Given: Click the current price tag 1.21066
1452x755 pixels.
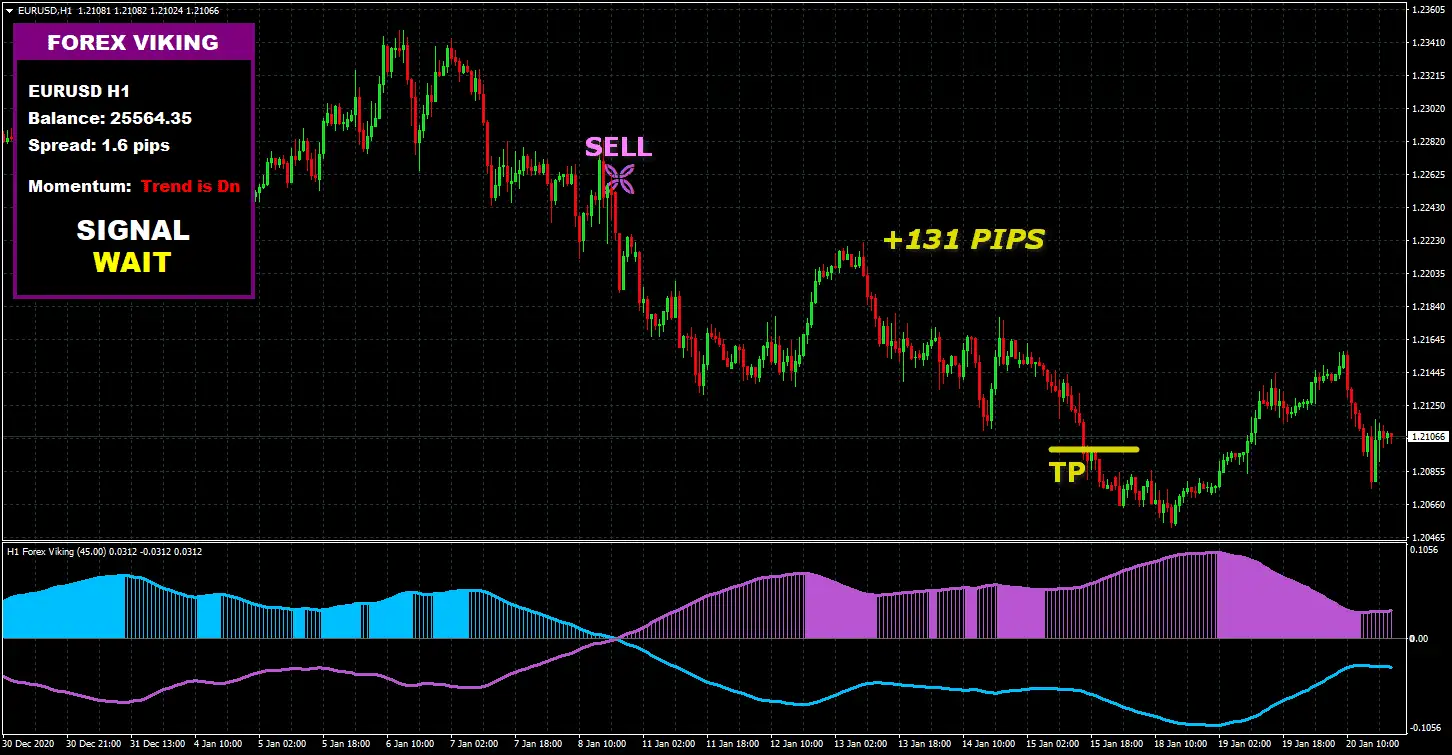Looking at the screenshot, I should tap(1427, 437).
